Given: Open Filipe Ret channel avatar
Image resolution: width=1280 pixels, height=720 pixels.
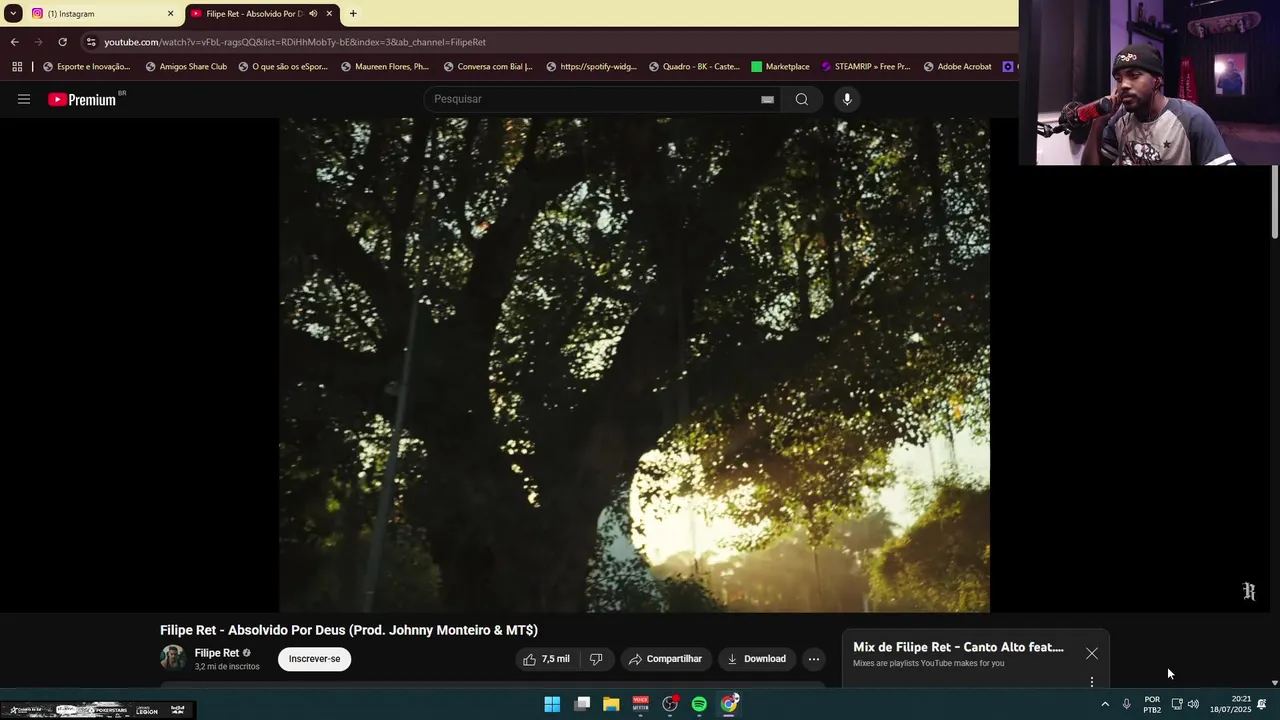Looking at the screenshot, I should [173, 658].
